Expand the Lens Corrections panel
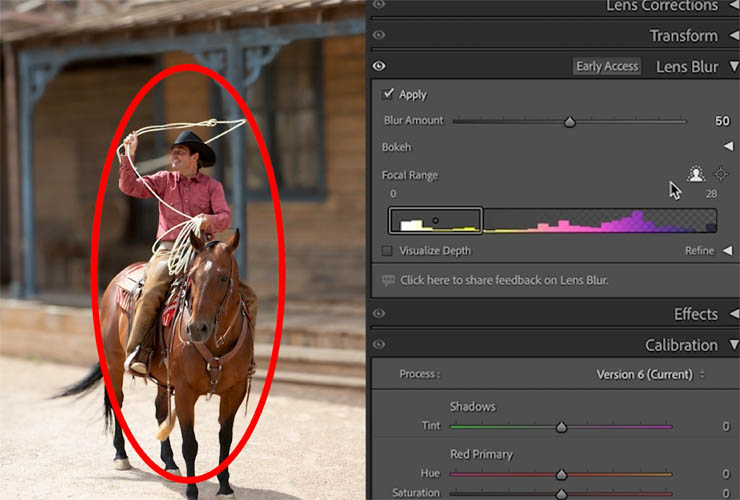 point(734,5)
